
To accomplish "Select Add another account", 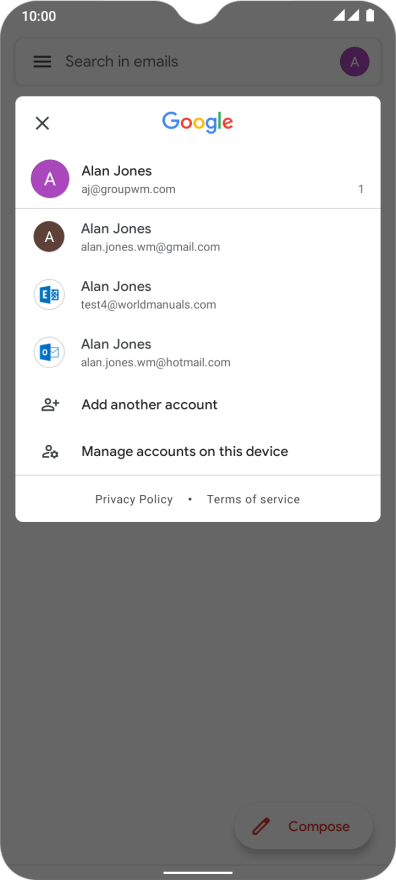I will click(x=198, y=405).
